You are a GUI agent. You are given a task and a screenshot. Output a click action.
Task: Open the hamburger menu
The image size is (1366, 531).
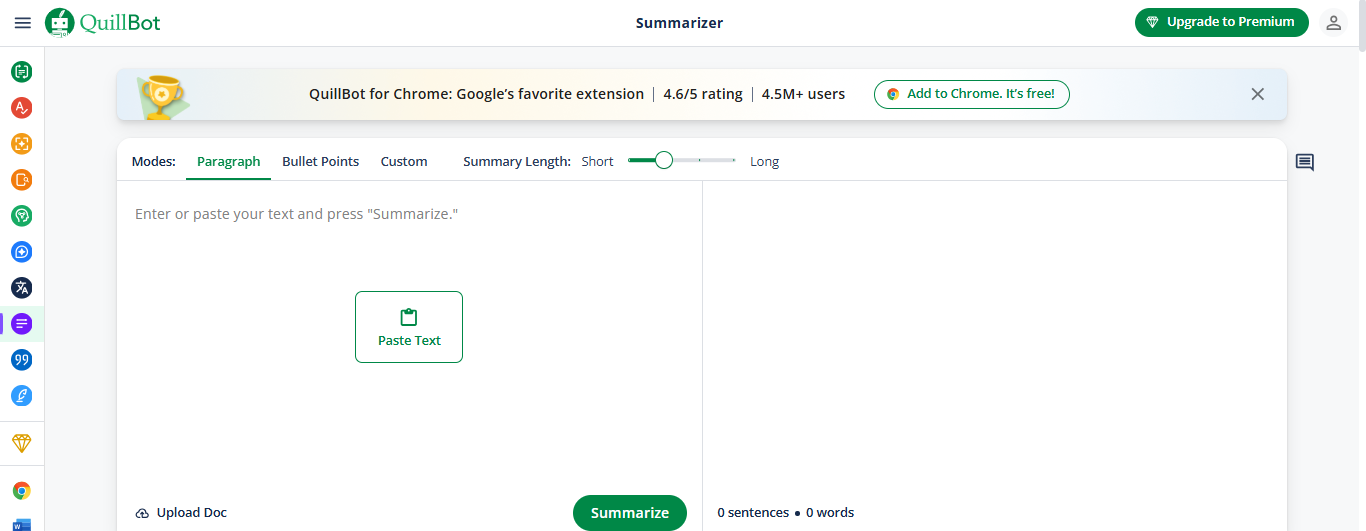point(22,22)
